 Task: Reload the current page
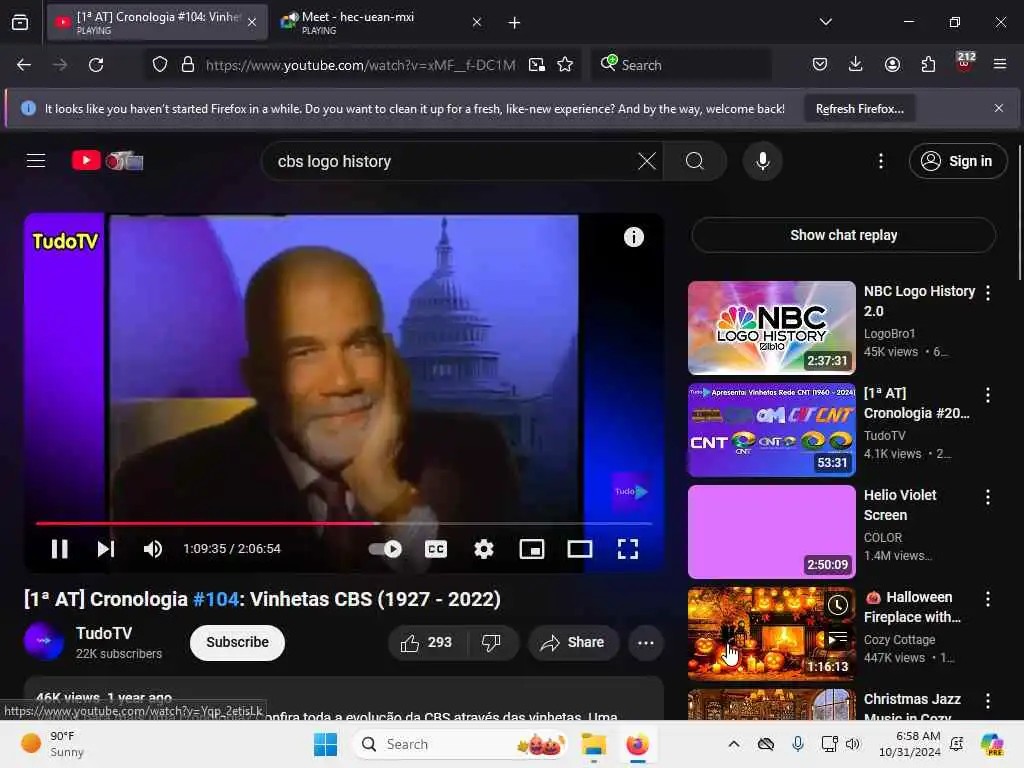[x=96, y=65]
